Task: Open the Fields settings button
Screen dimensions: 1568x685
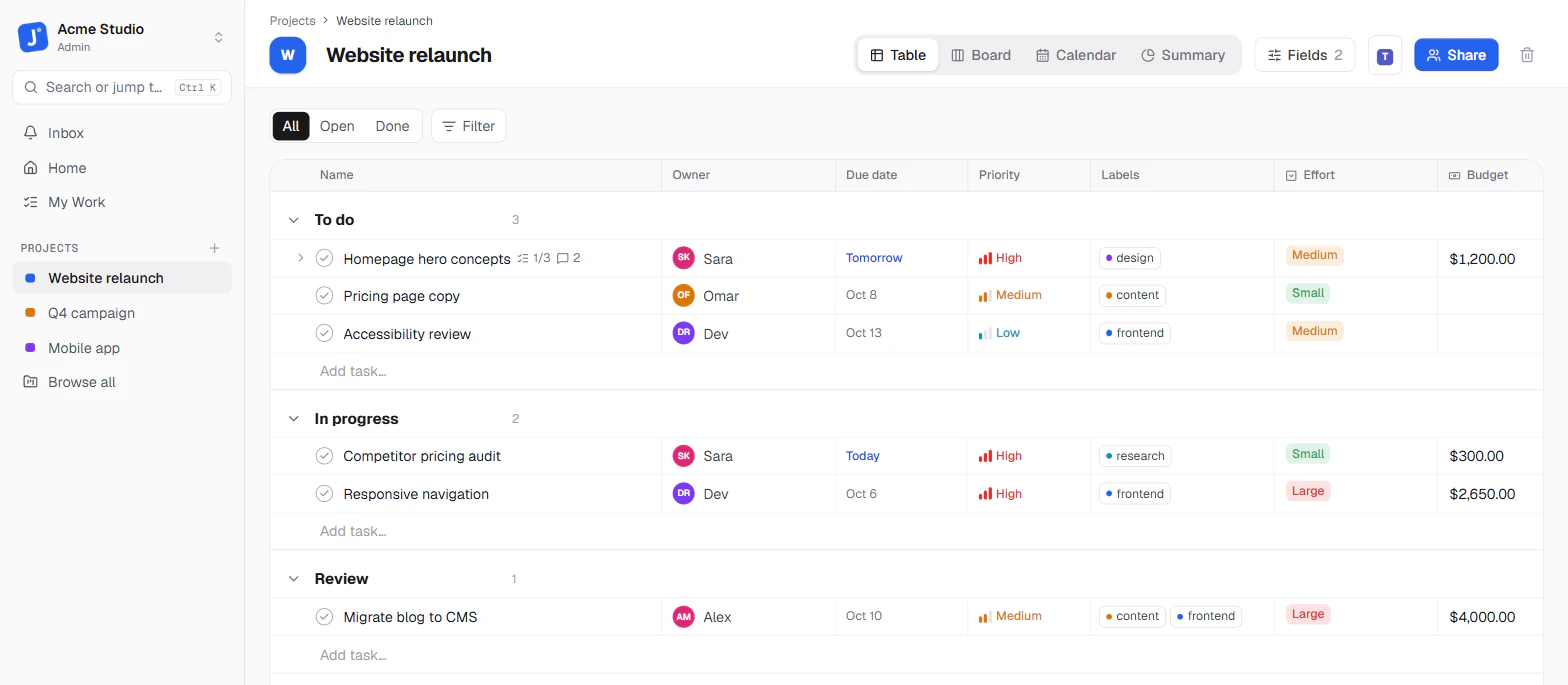Action: (1305, 55)
